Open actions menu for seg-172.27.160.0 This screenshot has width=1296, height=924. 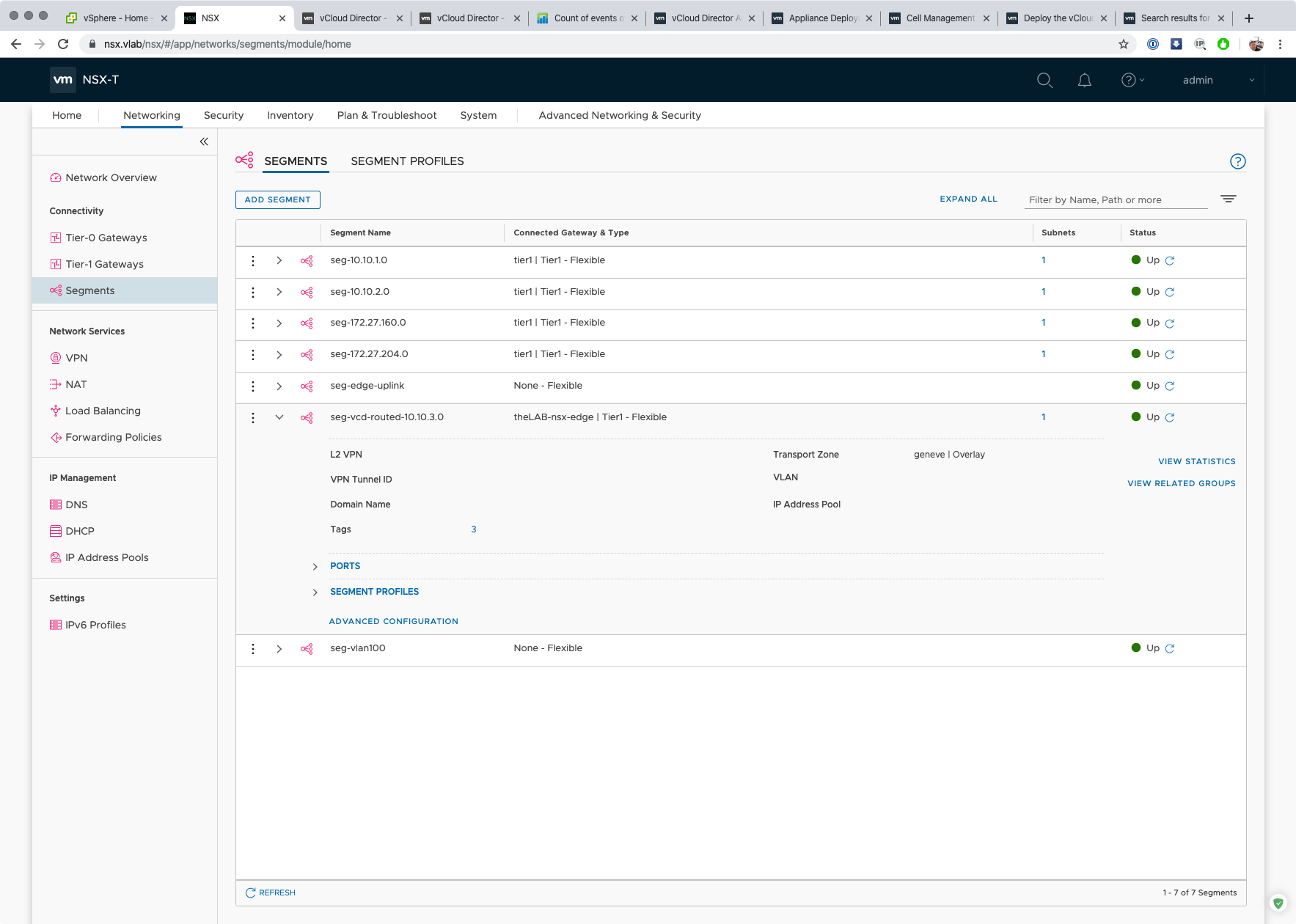253,323
